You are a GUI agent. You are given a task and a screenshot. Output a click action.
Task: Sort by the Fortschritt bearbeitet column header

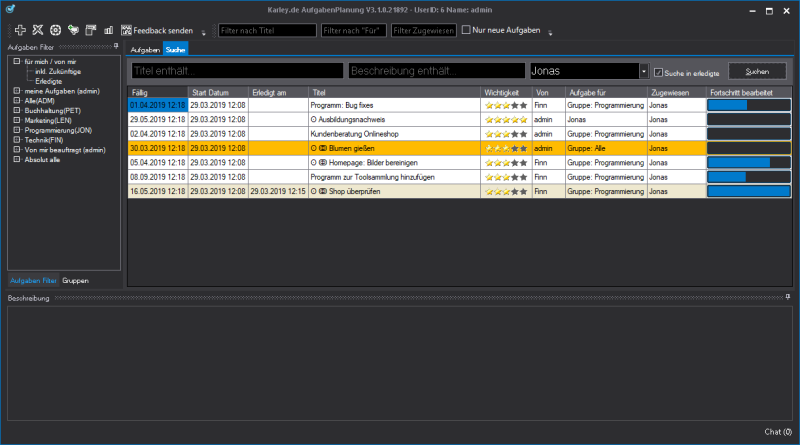click(x=748, y=92)
